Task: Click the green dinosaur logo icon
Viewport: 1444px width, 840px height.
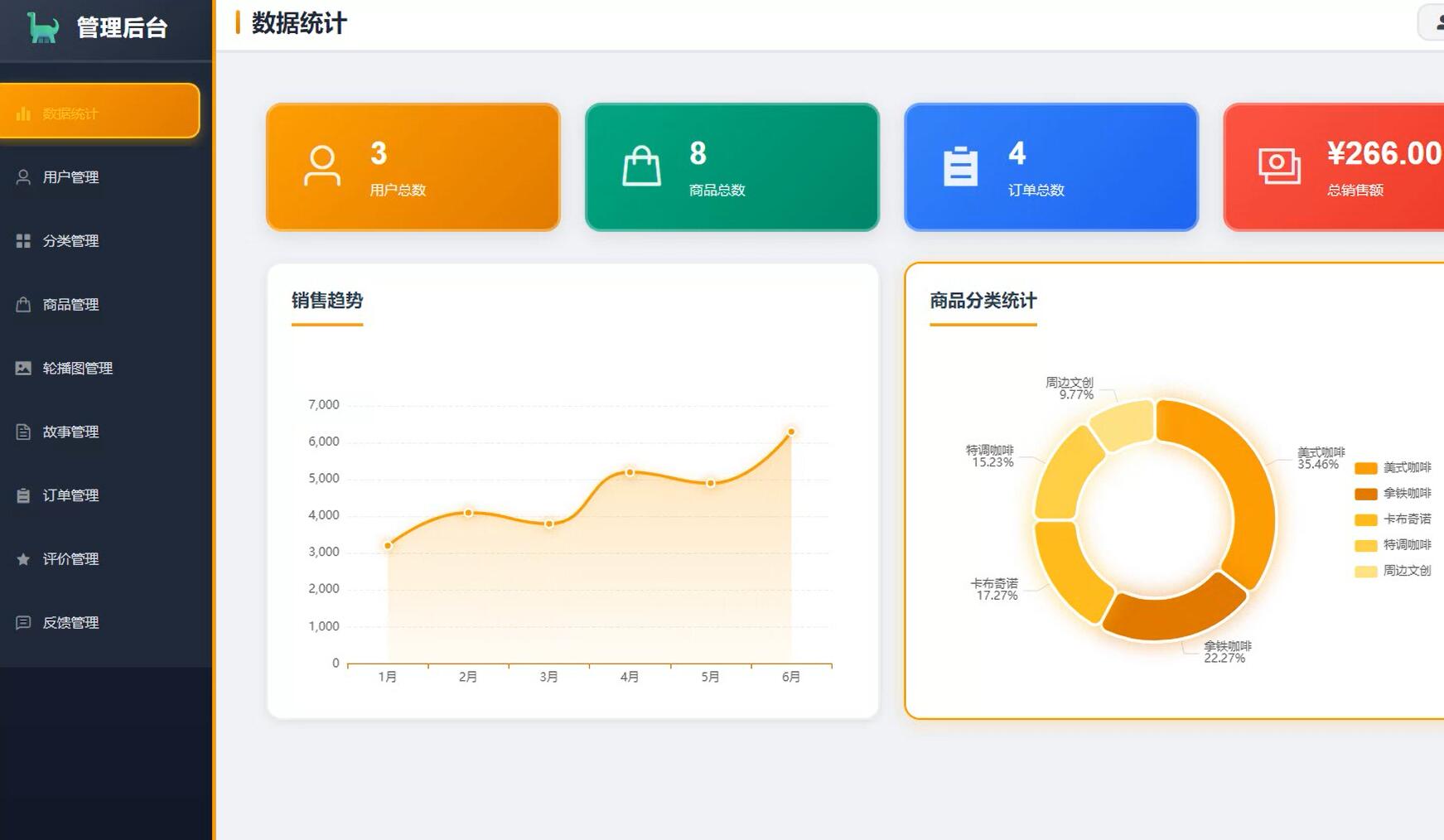Action: pyautogui.click(x=42, y=27)
